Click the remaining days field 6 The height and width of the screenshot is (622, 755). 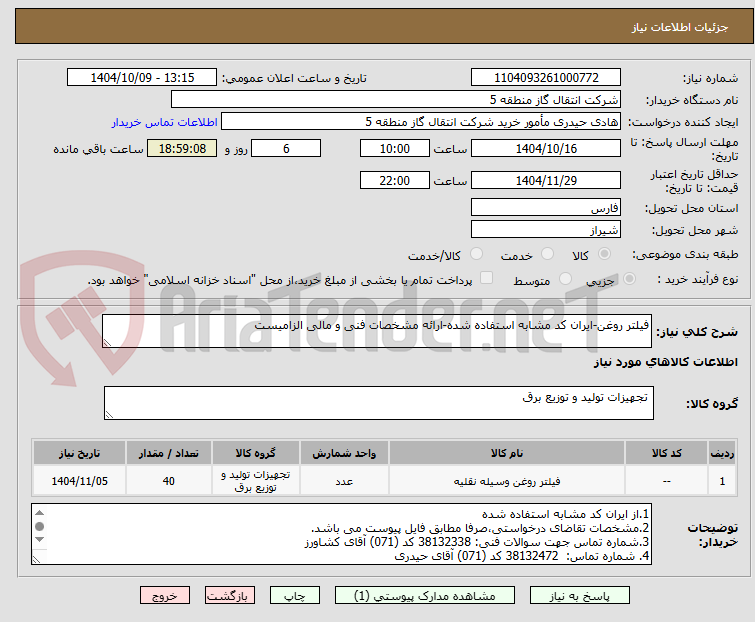point(286,148)
